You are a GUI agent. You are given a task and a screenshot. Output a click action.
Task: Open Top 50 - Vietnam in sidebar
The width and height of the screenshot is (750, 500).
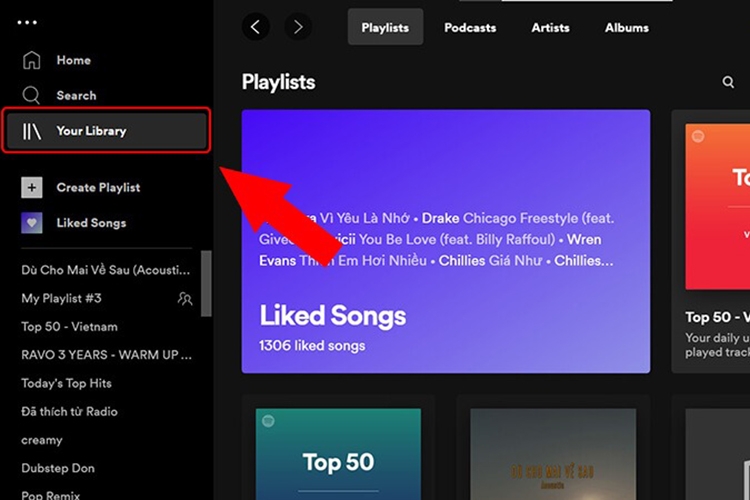(69, 327)
